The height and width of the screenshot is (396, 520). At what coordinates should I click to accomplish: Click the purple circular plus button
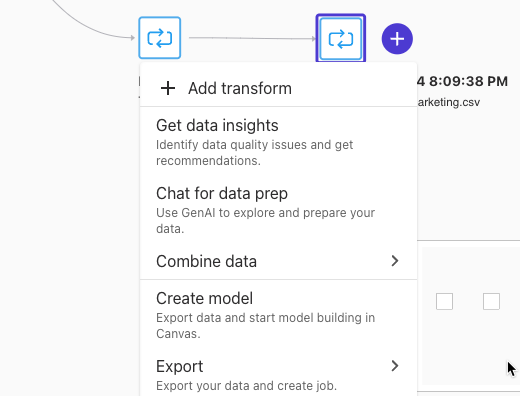click(x=397, y=39)
